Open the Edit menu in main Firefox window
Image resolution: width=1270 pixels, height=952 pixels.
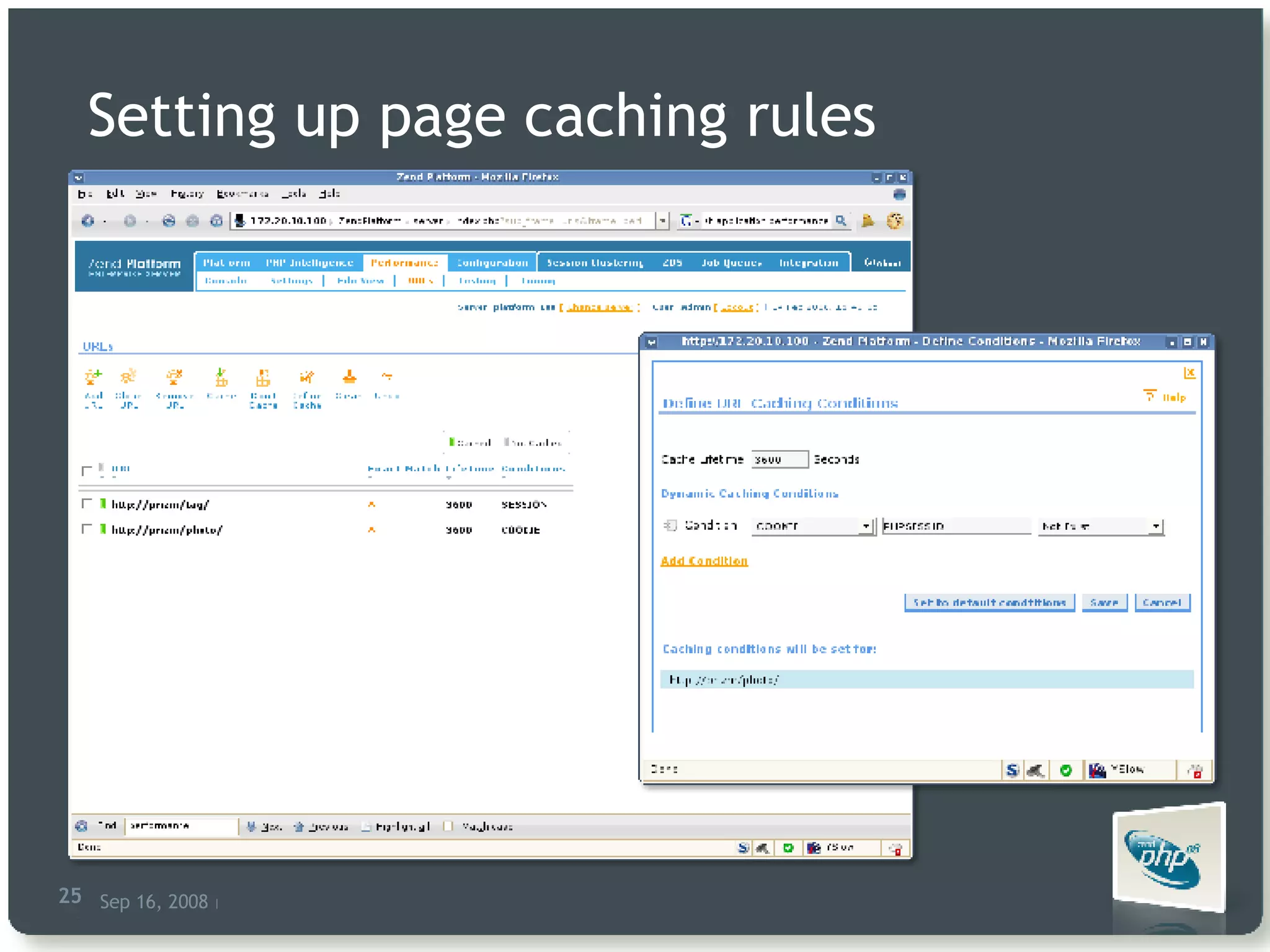pos(115,194)
